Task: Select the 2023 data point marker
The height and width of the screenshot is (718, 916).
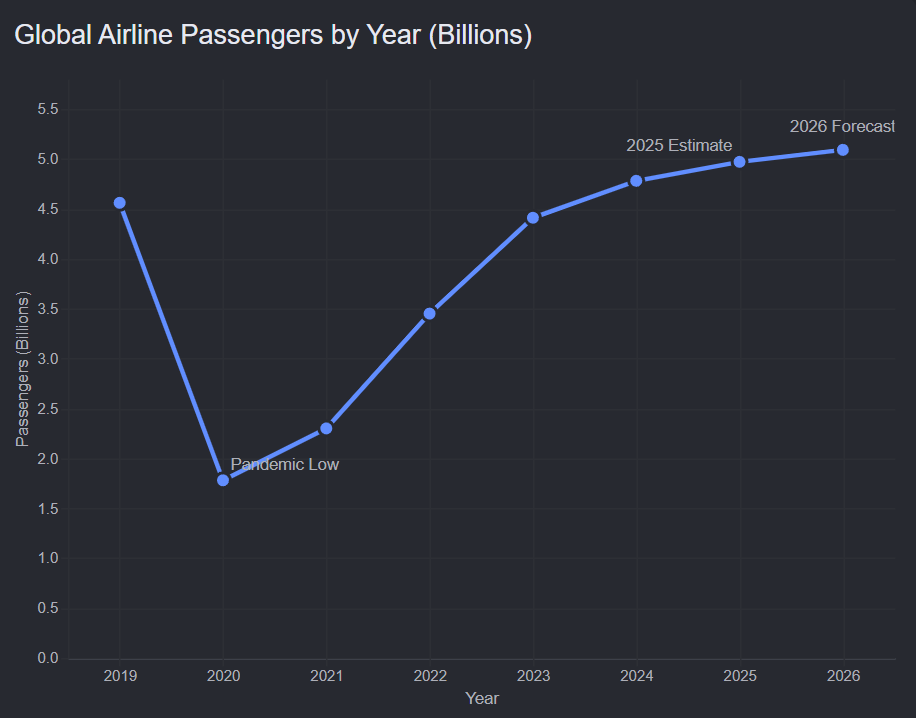Action: tap(533, 218)
